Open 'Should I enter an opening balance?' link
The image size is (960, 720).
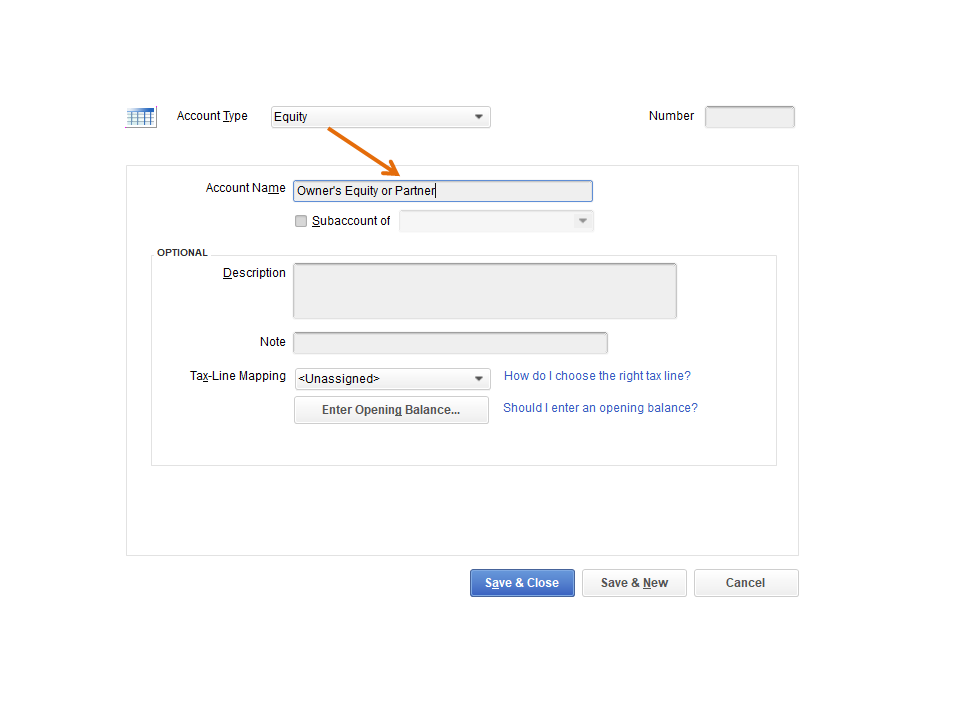[x=600, y=408]
